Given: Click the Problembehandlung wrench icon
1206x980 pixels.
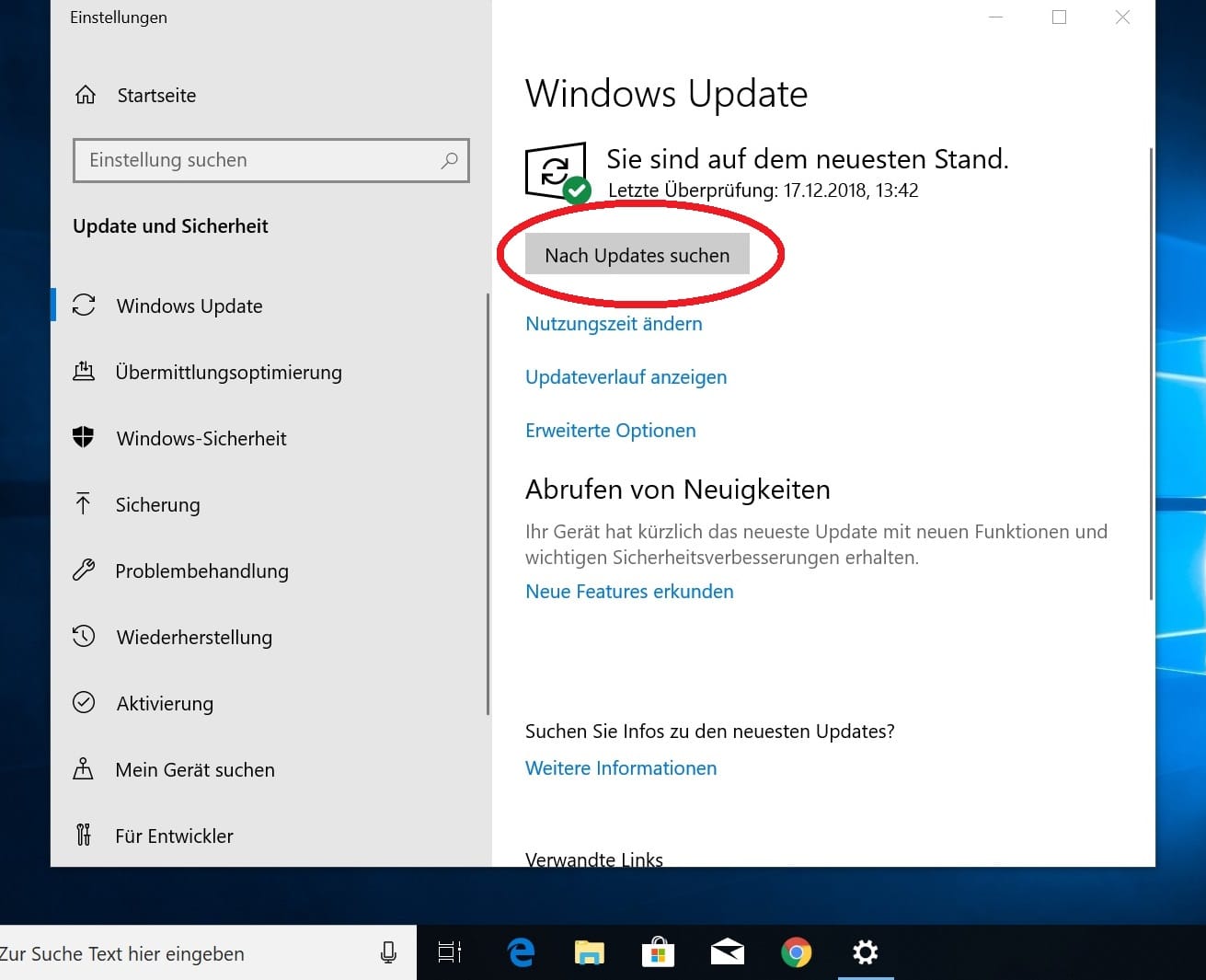Looking at the screenshot, I should [84, 571].
